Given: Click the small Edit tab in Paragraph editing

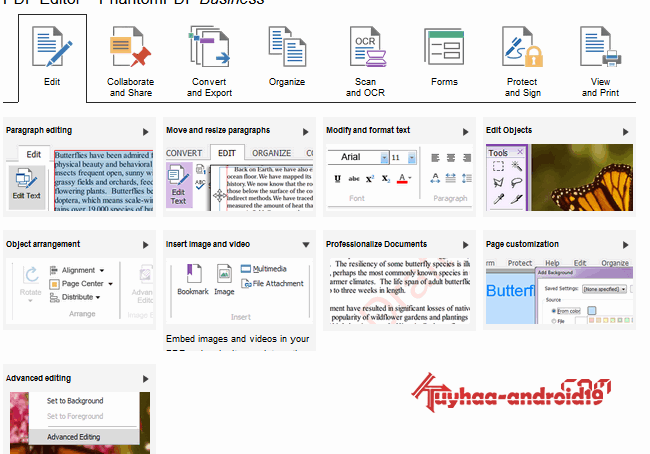Looking at the screenshot, I should click(34, 154).
